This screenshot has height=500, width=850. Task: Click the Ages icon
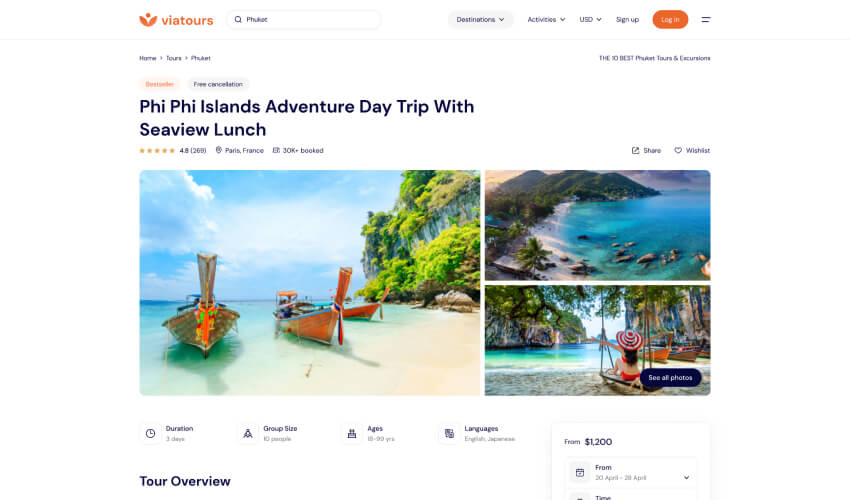point(352,433)
